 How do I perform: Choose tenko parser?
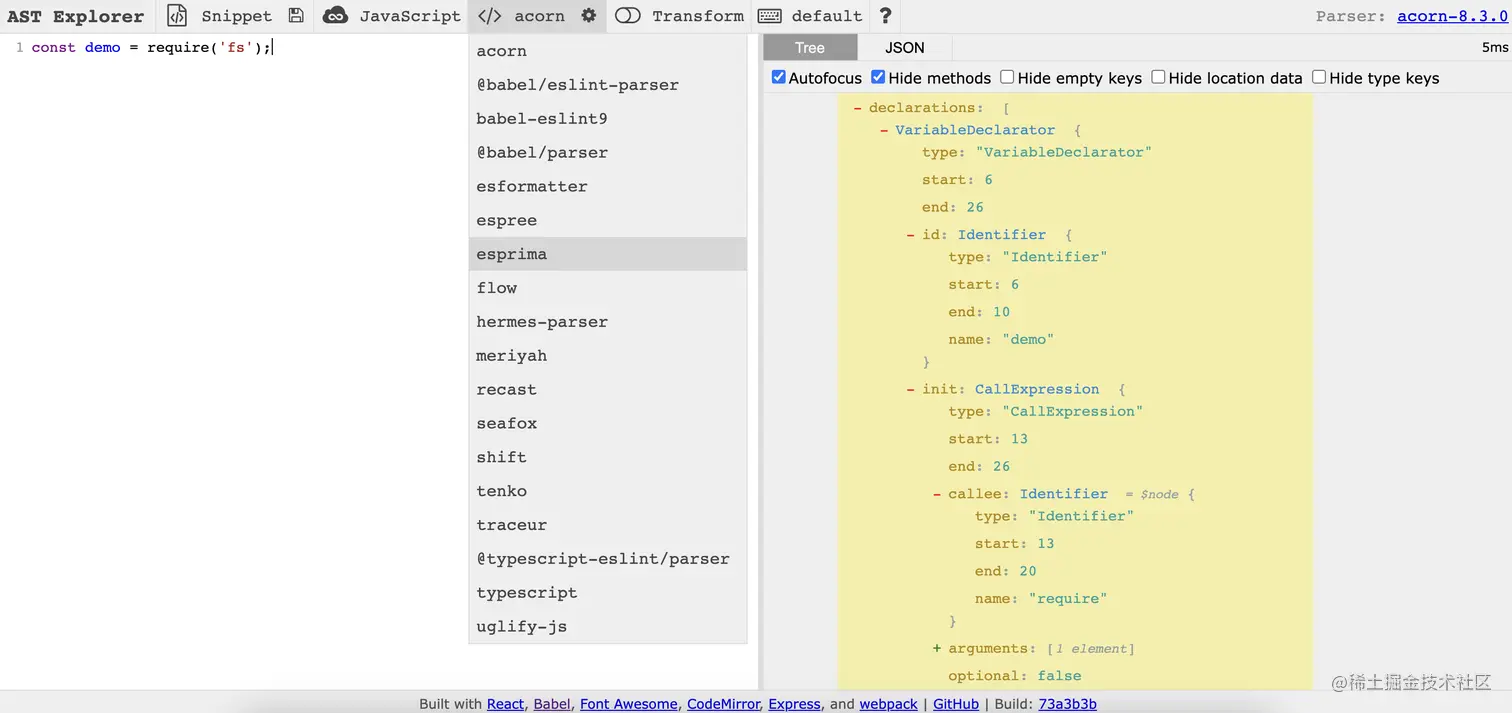tap(608, 491)
